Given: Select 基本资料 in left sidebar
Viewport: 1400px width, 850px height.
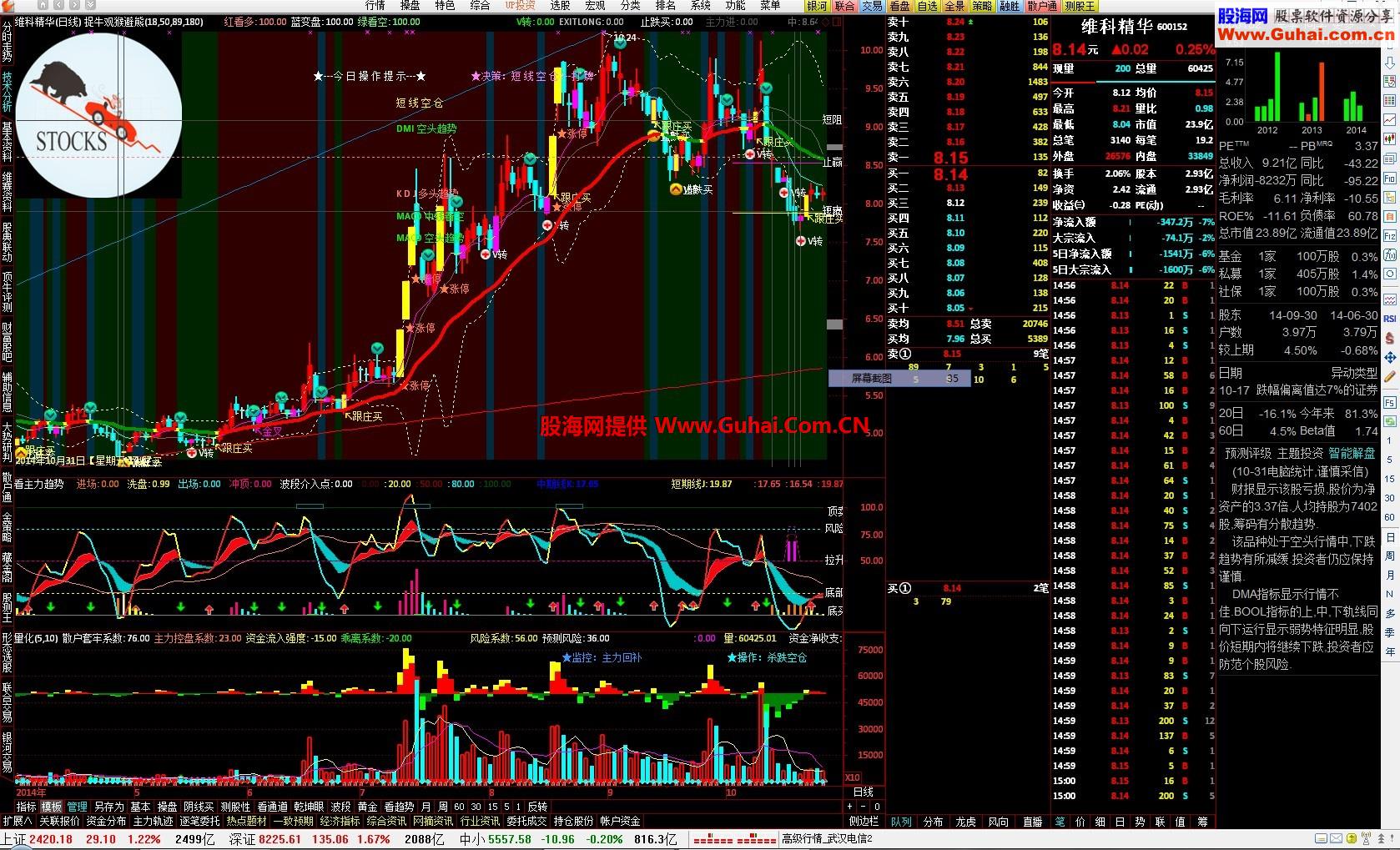Looking at the screenshot, I should point(7,142).
